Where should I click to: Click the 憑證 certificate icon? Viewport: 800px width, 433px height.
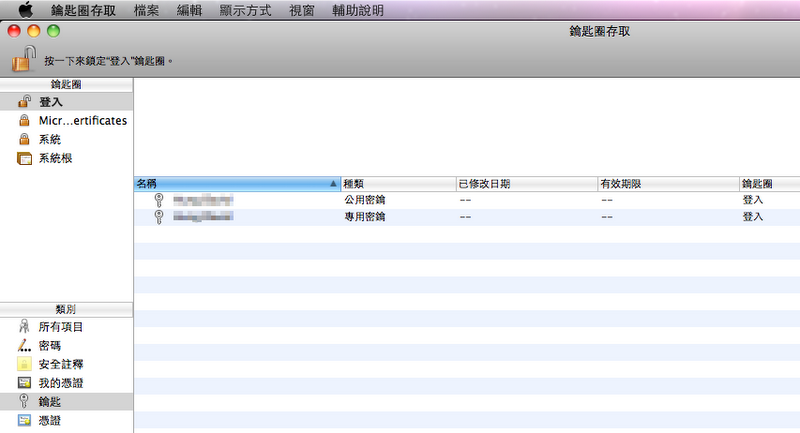point(24,421)
